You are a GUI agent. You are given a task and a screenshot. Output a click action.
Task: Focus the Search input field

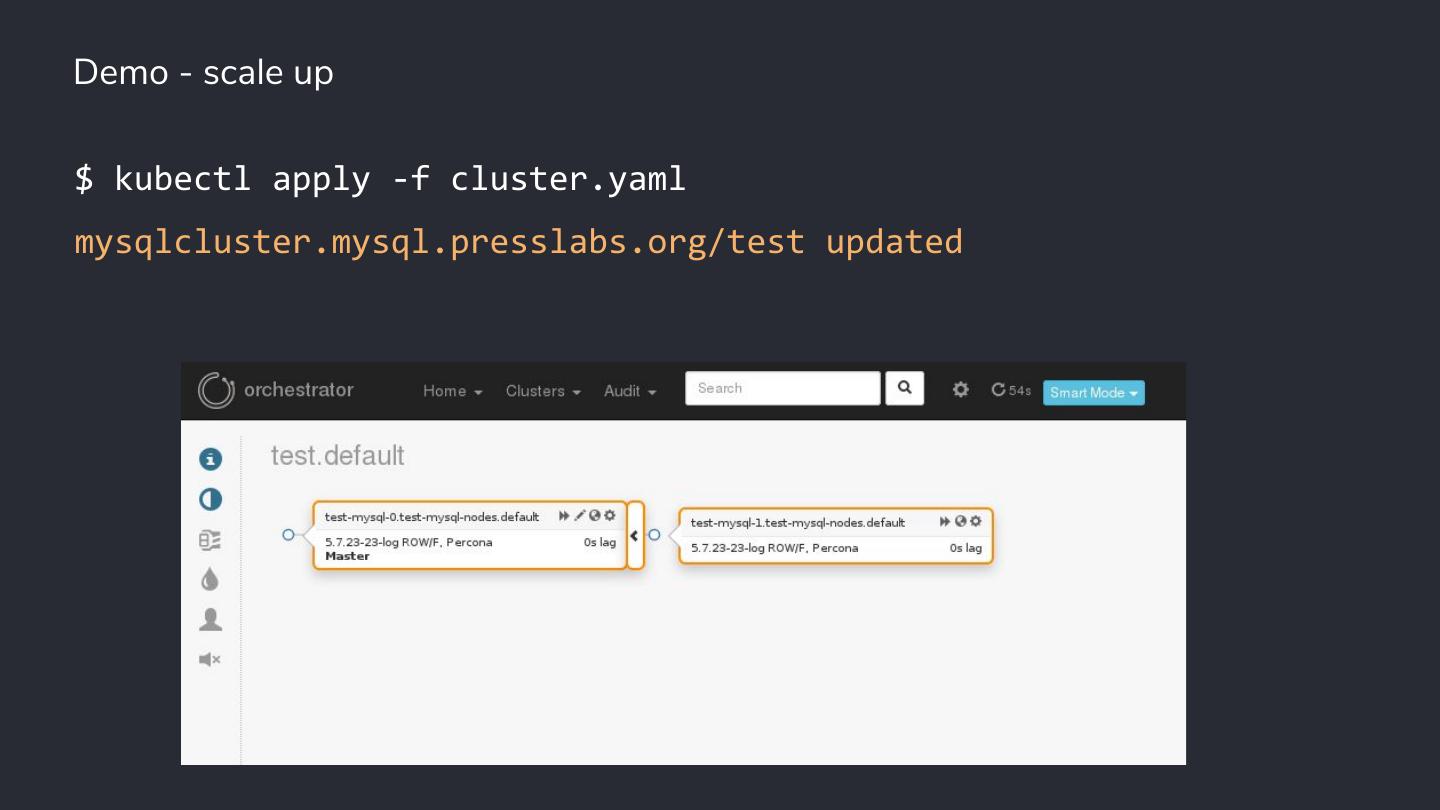click(782, 388)
